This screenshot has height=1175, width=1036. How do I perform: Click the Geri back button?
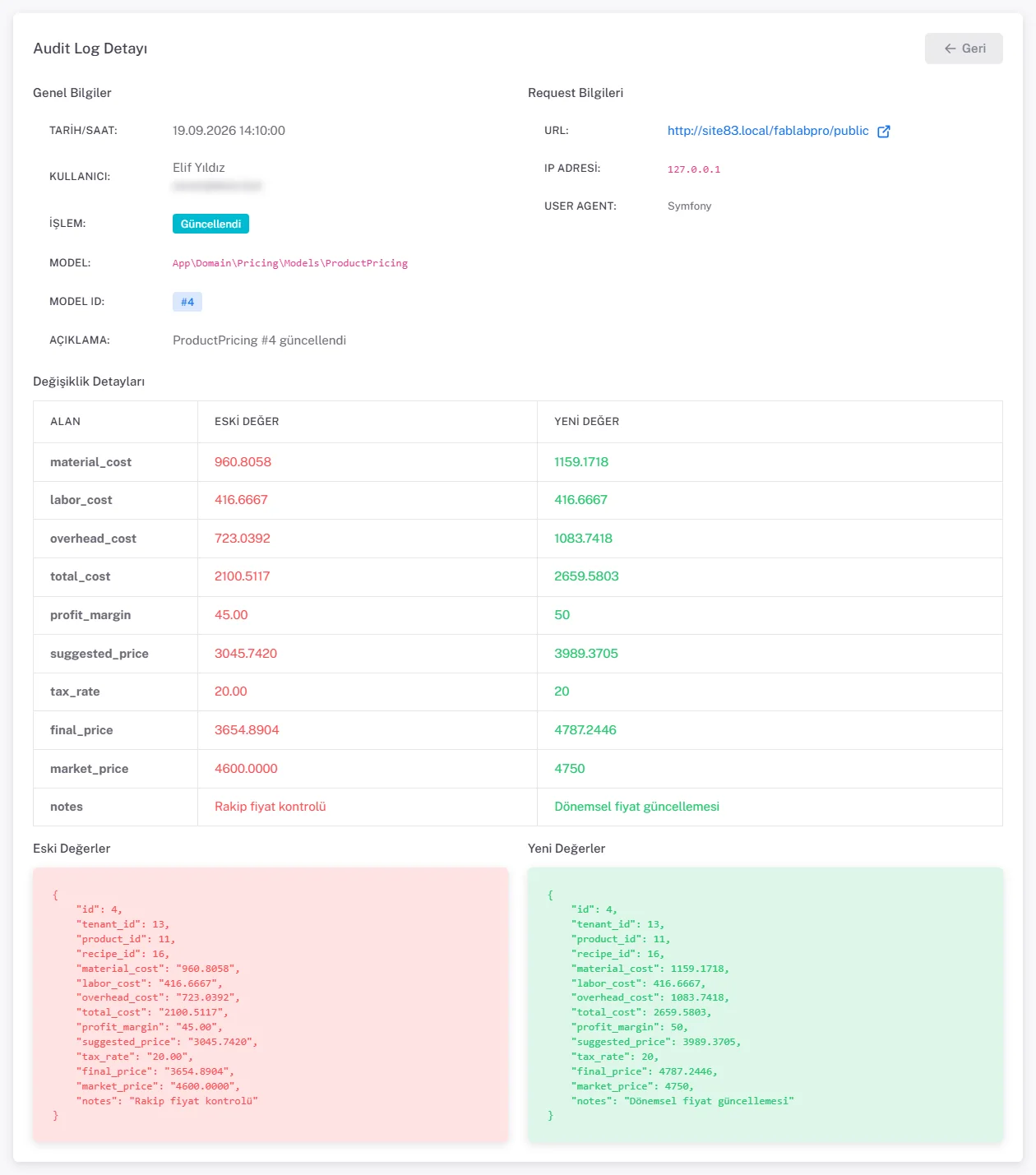pos(964,49)
